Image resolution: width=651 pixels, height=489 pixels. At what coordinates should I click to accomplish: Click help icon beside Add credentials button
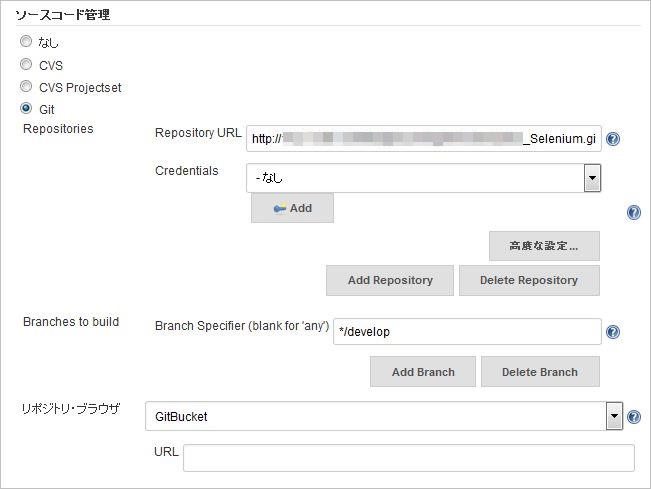pos(633,212)
